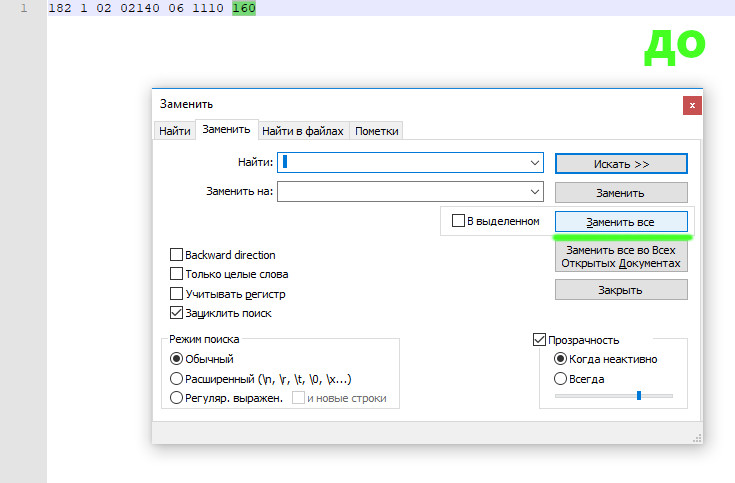735x483 pixels.
Task: Click the Заменить все button
Action: [620, 221]
